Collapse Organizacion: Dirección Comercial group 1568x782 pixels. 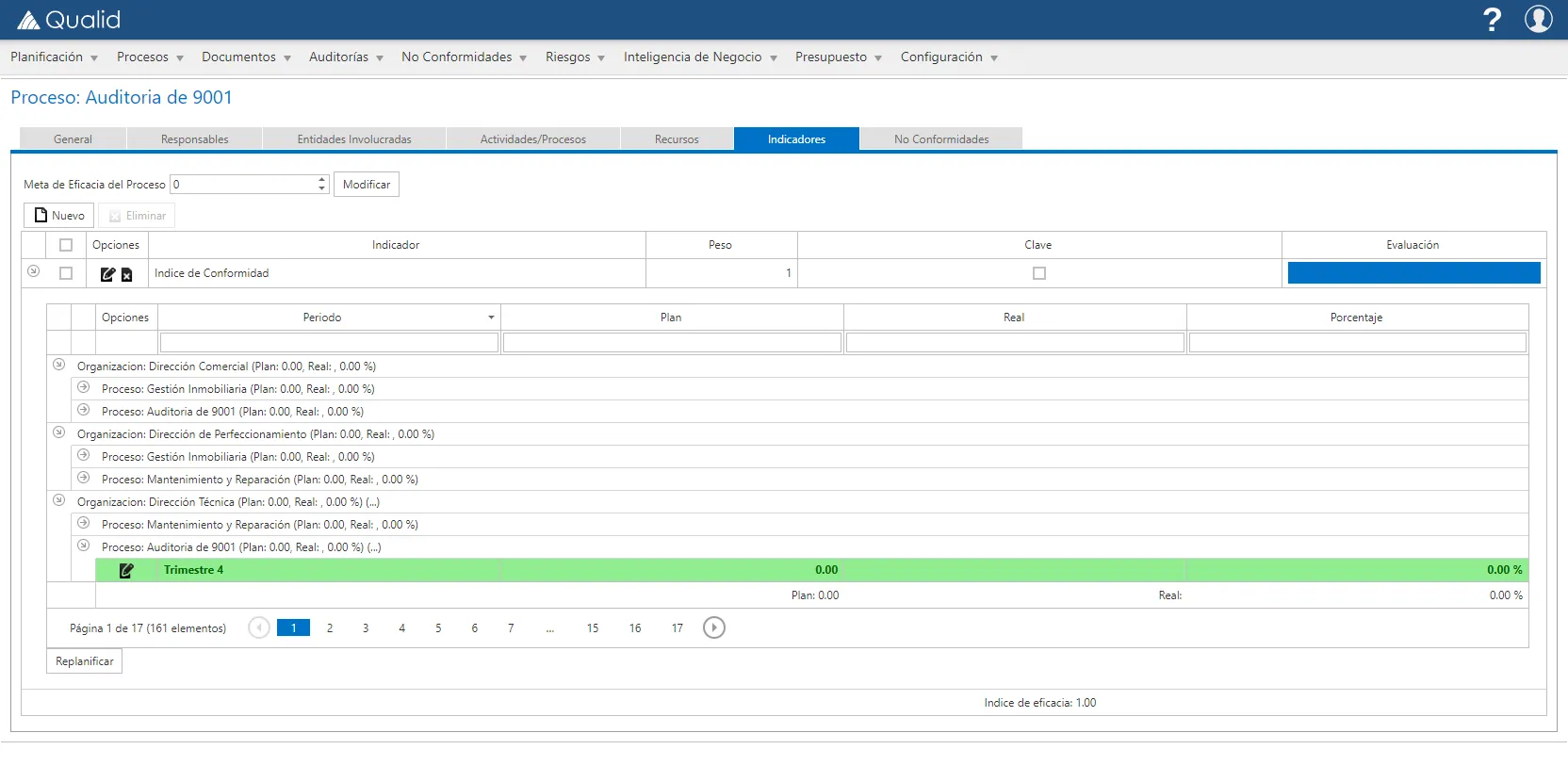click(59, 365)
